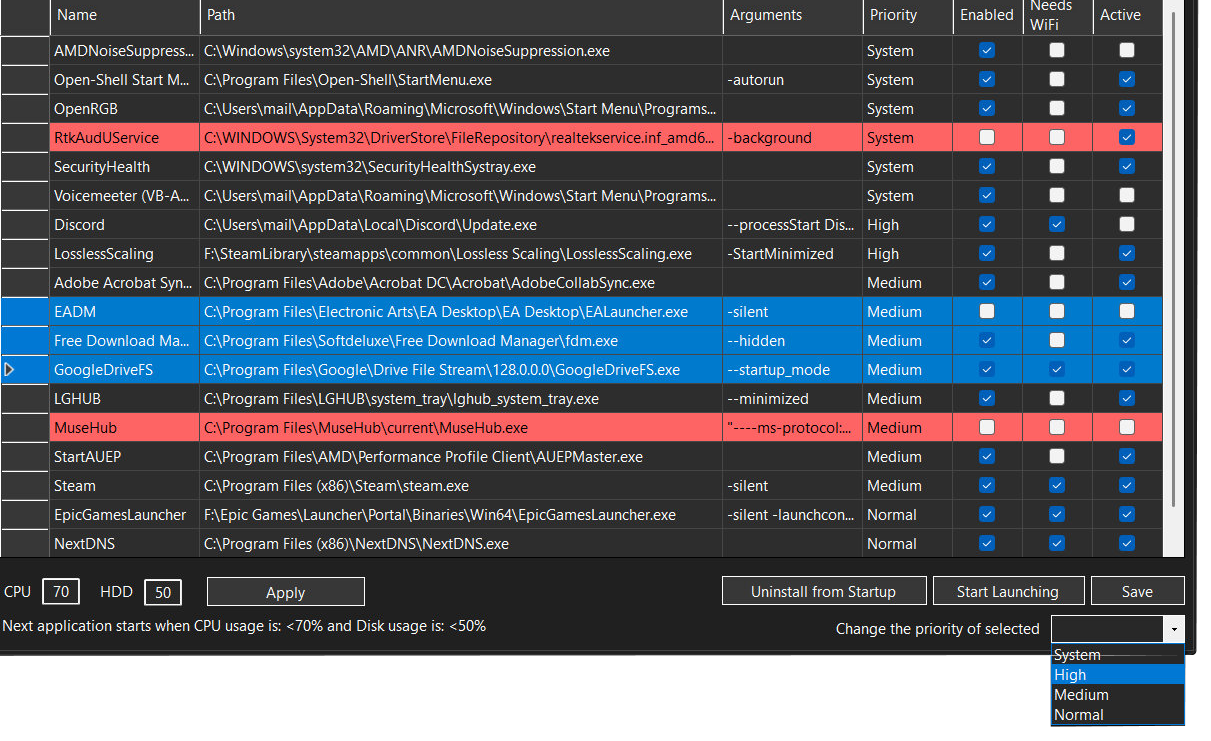
Task: Click the MuseHub.exe path cell
Action: pyautogui.click(x=461, y=428)
